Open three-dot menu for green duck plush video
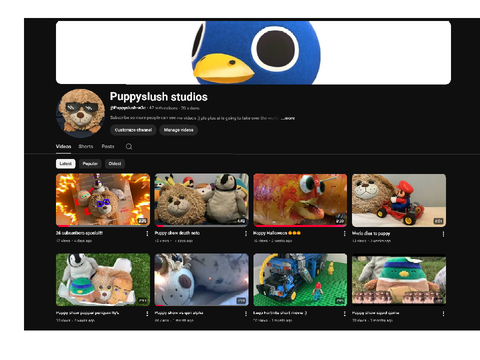 pos(443,314)
